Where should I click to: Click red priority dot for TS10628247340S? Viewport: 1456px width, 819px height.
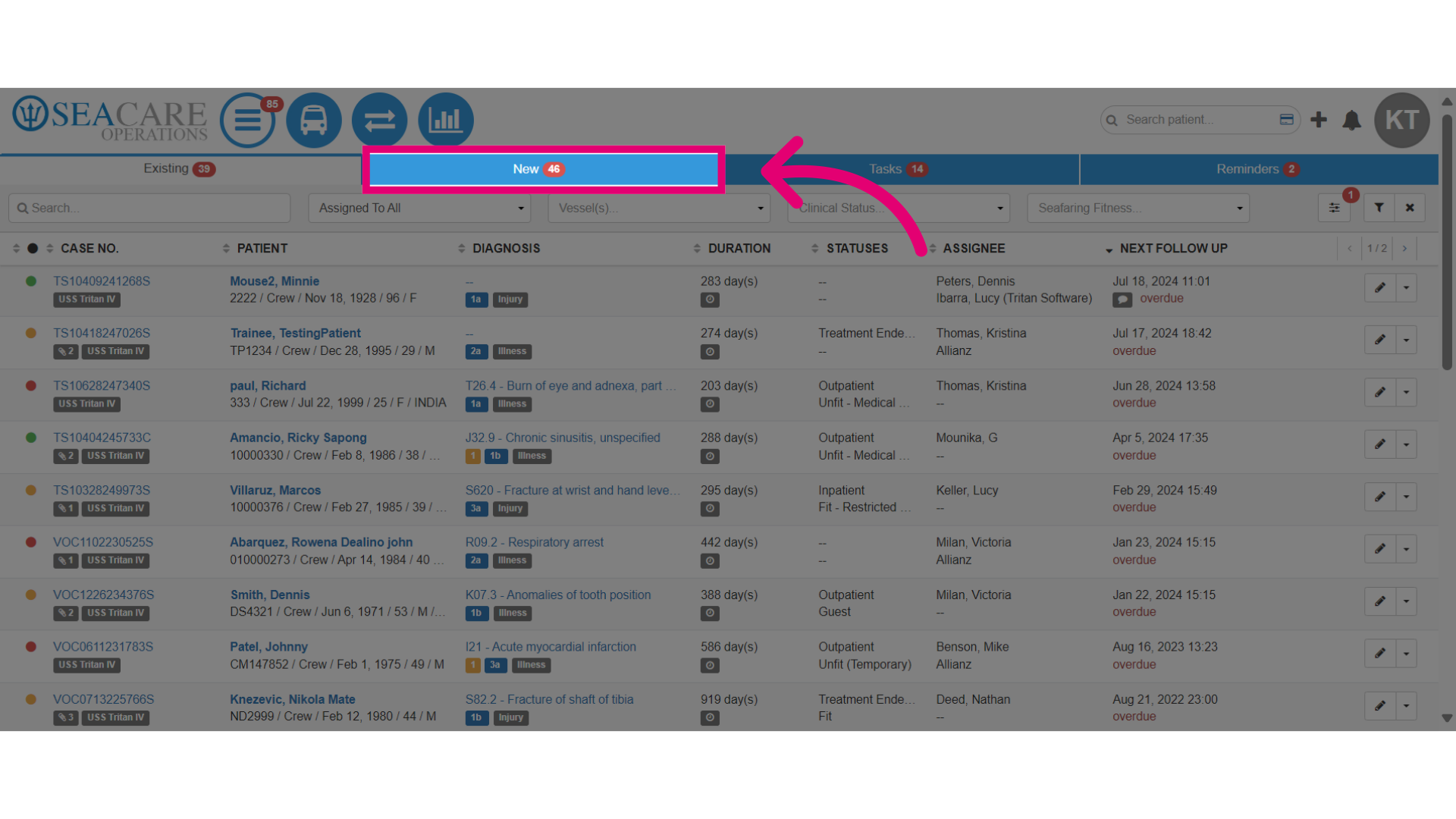point(31,386)
